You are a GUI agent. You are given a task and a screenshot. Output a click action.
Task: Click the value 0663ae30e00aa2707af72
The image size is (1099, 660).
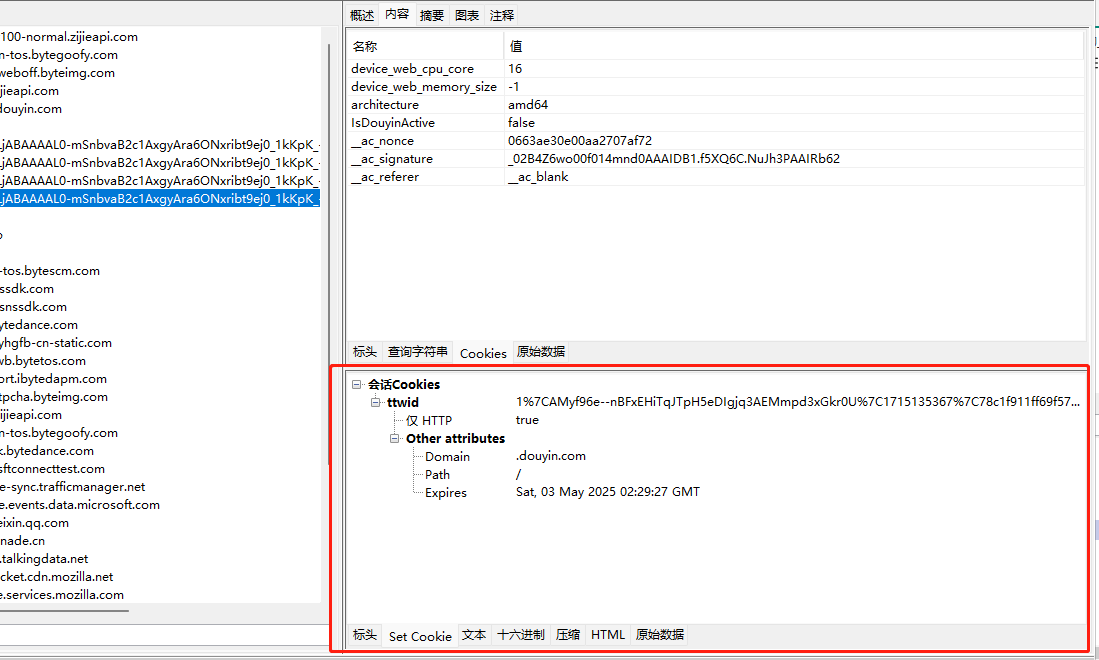pos(580,141)
